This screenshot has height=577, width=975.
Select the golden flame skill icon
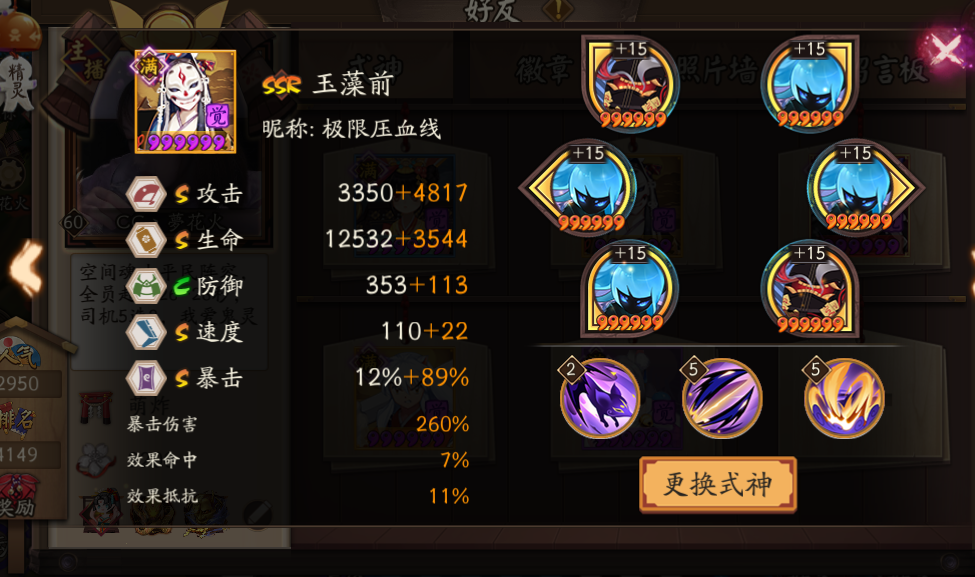[x=844, y=398]
